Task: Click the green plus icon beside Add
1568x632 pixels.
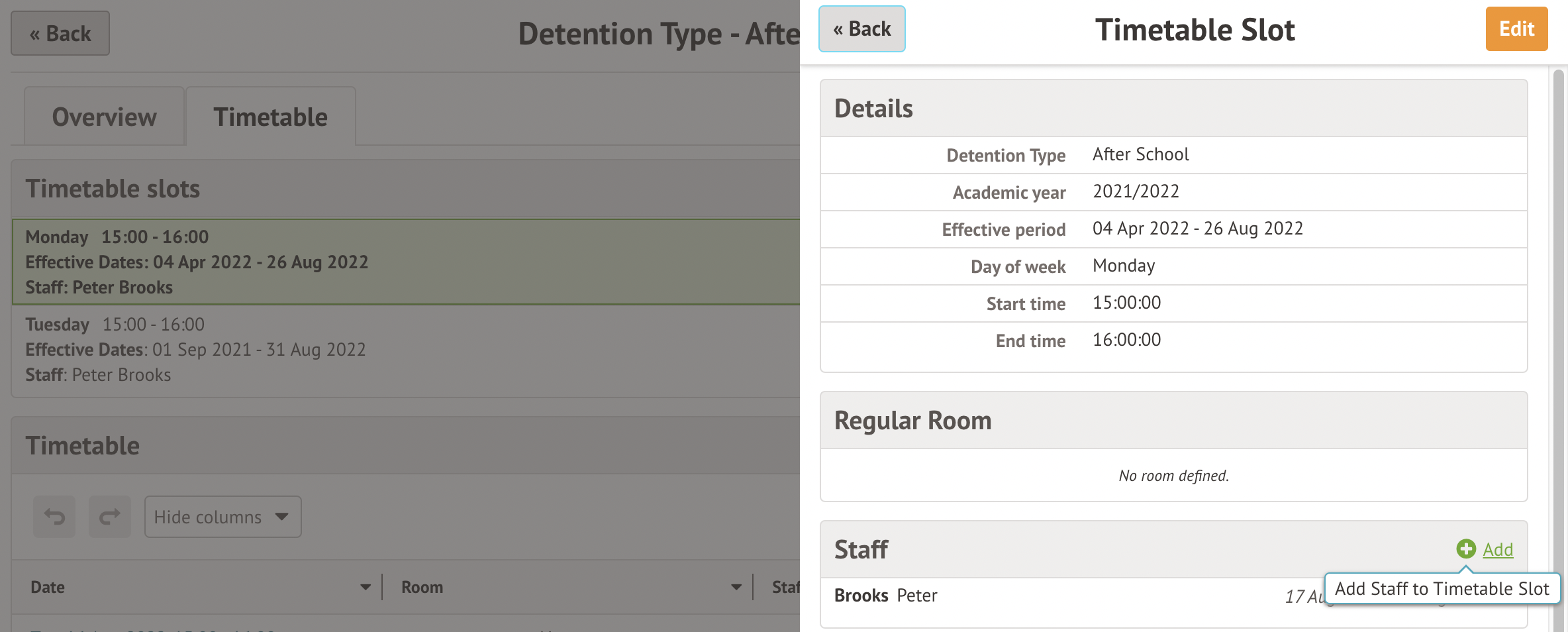Action: (1465, 549)
